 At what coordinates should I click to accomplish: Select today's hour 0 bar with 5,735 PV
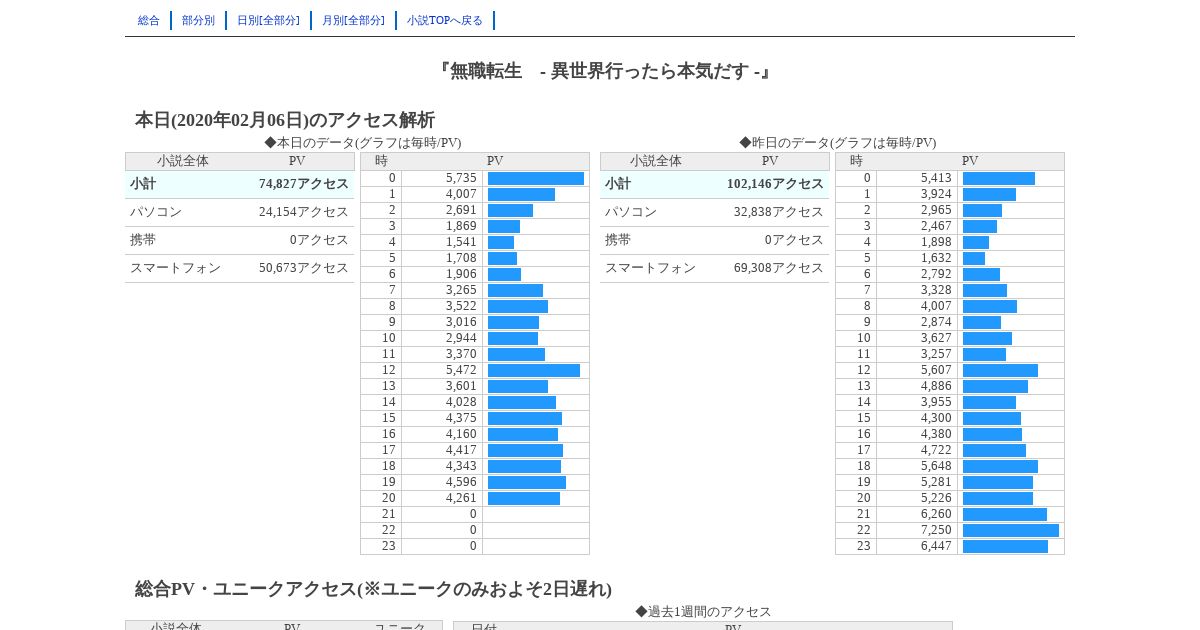536,179
